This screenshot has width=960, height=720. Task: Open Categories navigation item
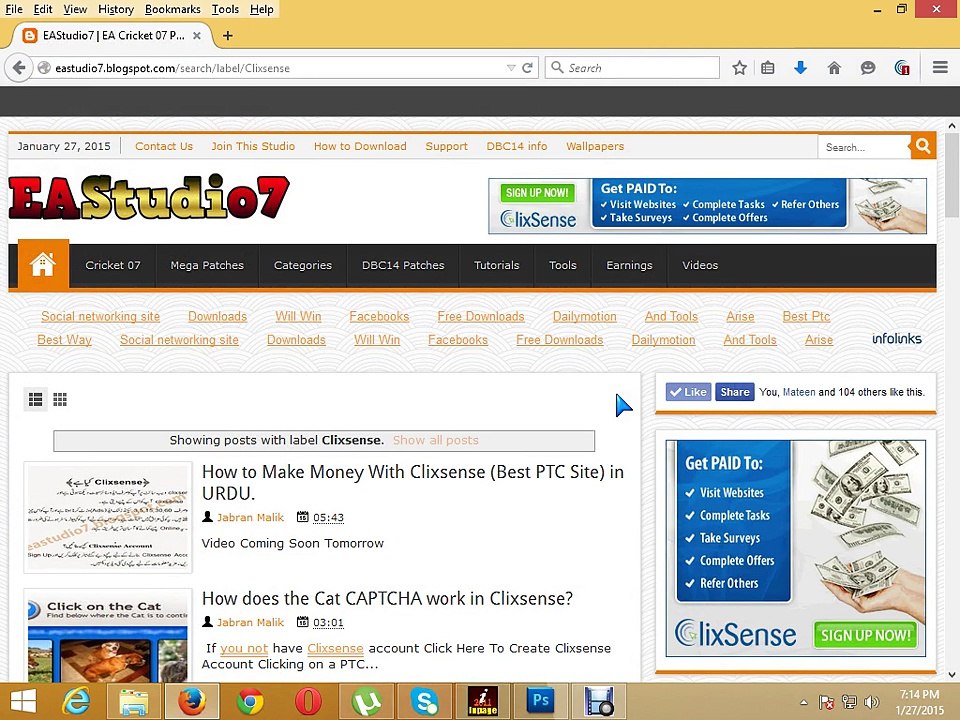[x=302, y=265]
